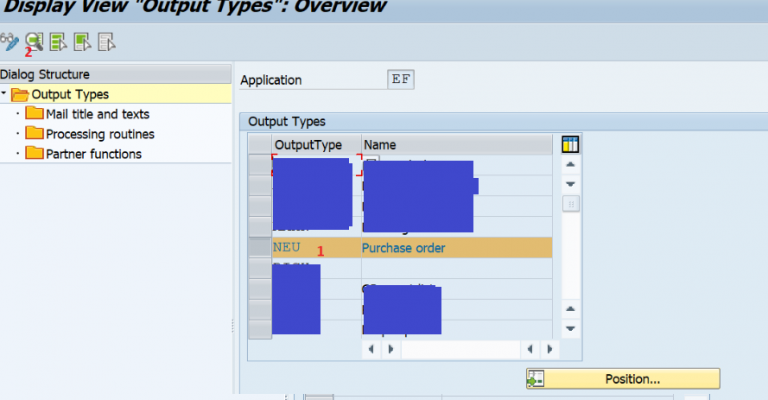Click the Select All toolbar icon

[58, 42]
